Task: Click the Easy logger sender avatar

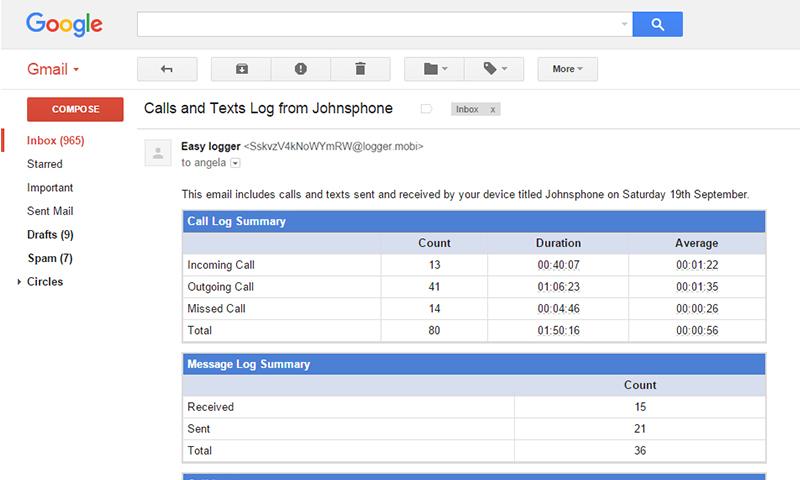Action: (157, 153)
